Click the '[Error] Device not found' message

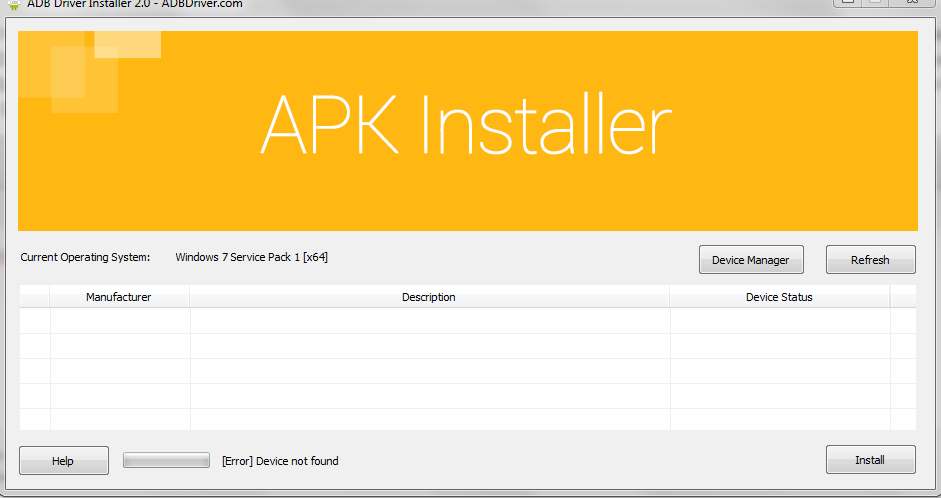point(280,461)
